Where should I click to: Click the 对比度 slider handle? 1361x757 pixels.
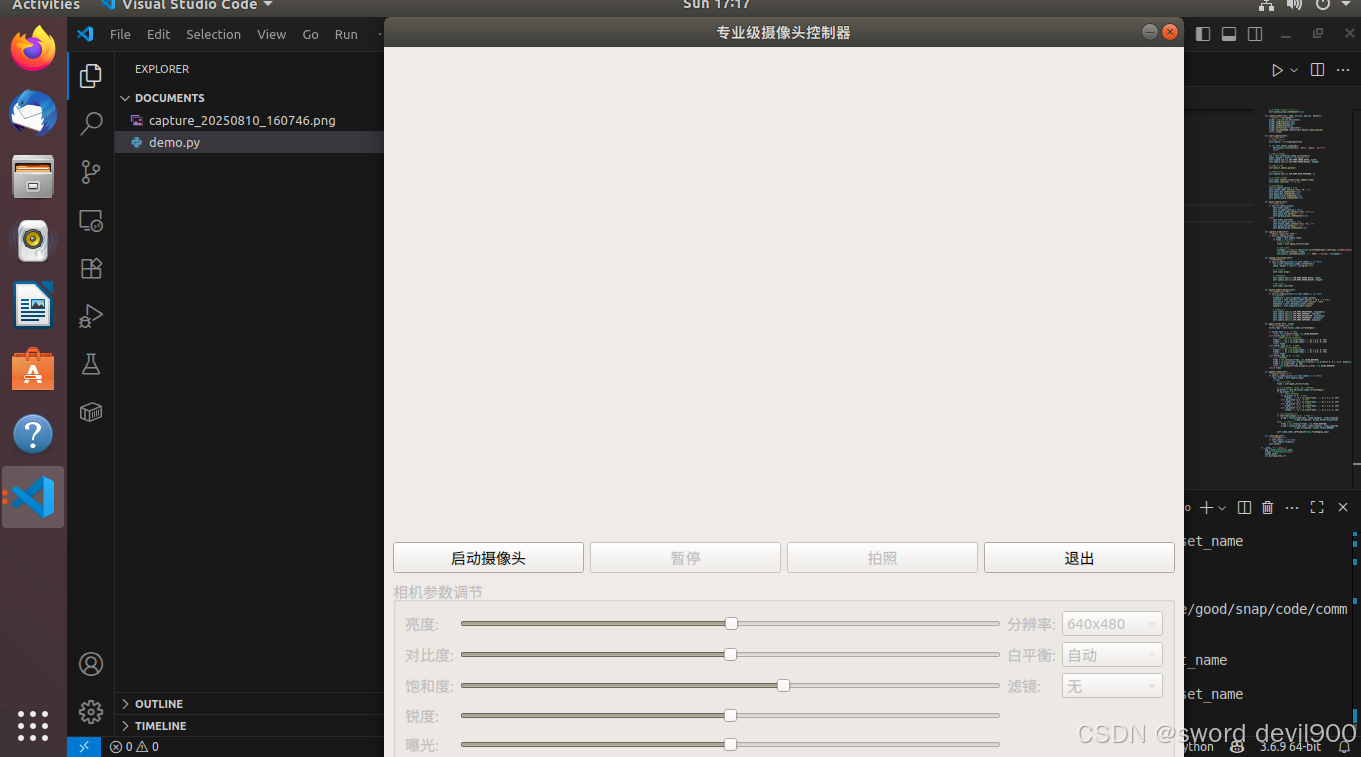pyautogui.click(x=730, y=654)
